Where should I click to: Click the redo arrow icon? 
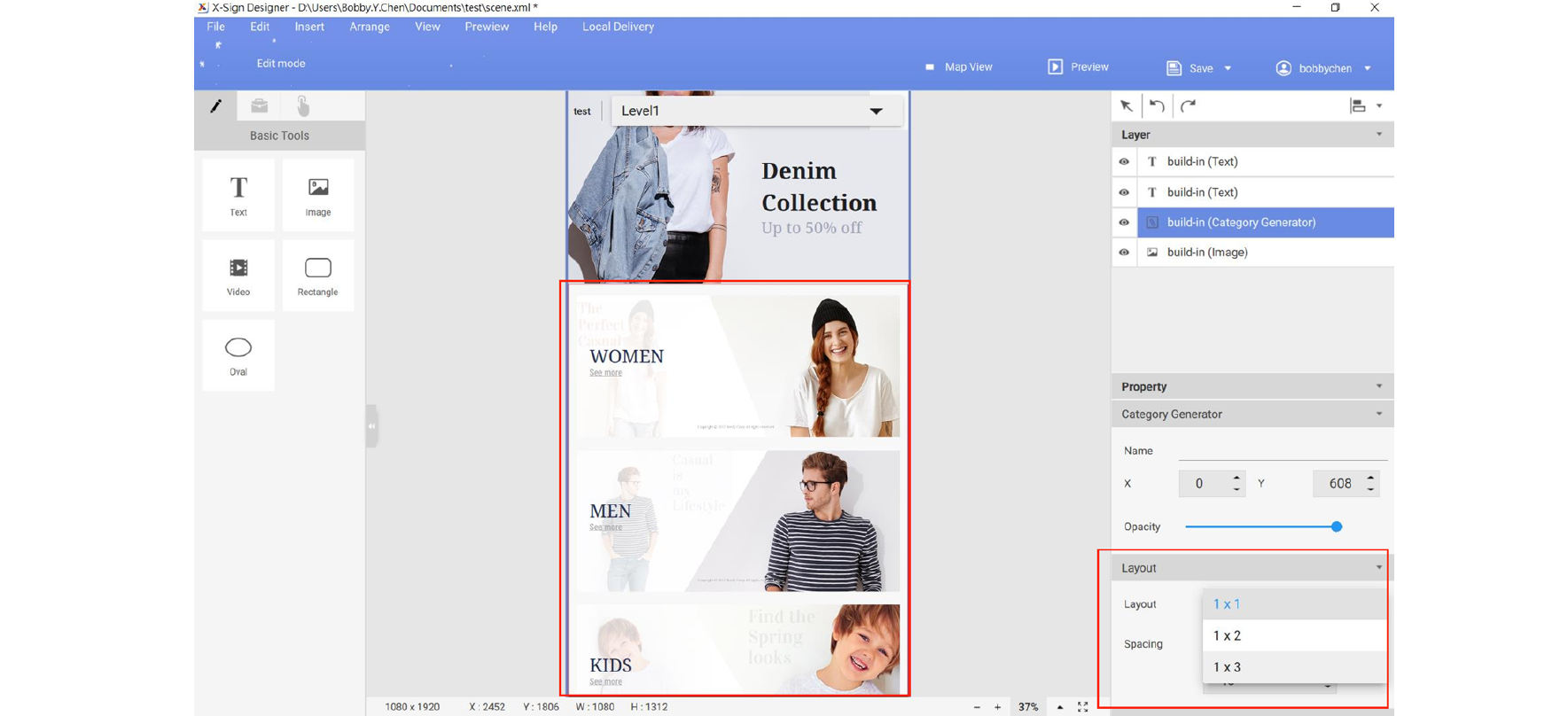1188,105
